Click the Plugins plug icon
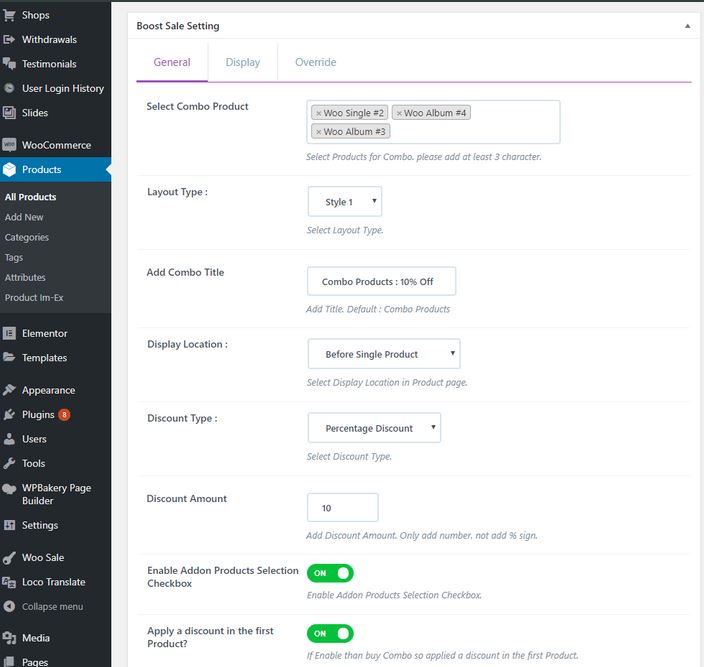Screen dimensions: 704x667 click(x=9, y=414)
